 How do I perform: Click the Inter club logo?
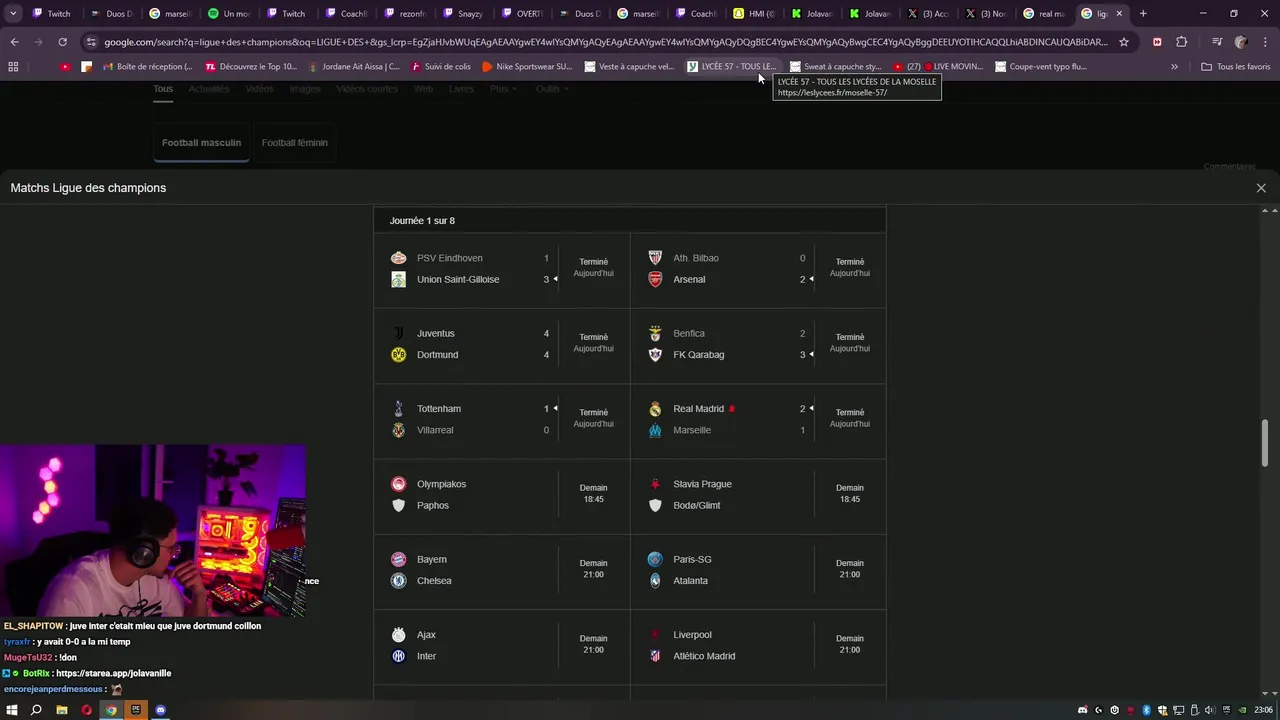coord(398,656)
